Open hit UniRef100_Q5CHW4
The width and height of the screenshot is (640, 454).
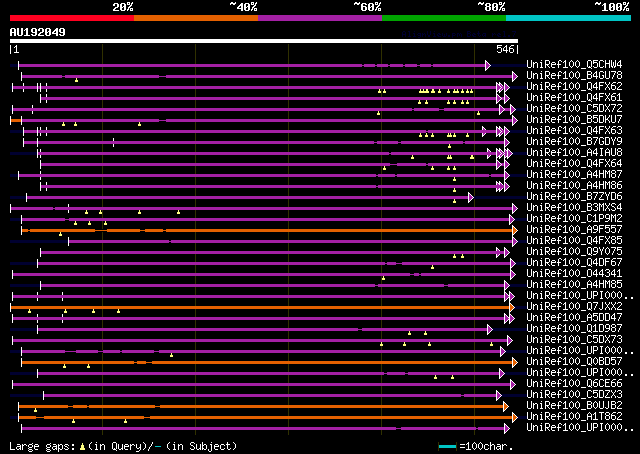point(574,65)
